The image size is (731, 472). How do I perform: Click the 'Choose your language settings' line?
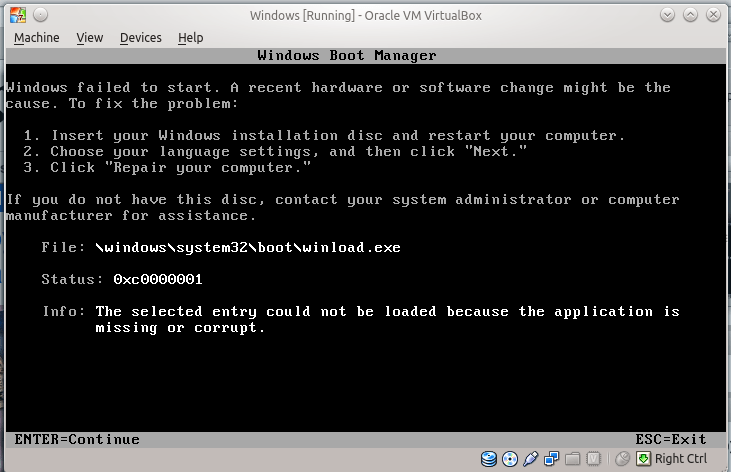[275, 152]
